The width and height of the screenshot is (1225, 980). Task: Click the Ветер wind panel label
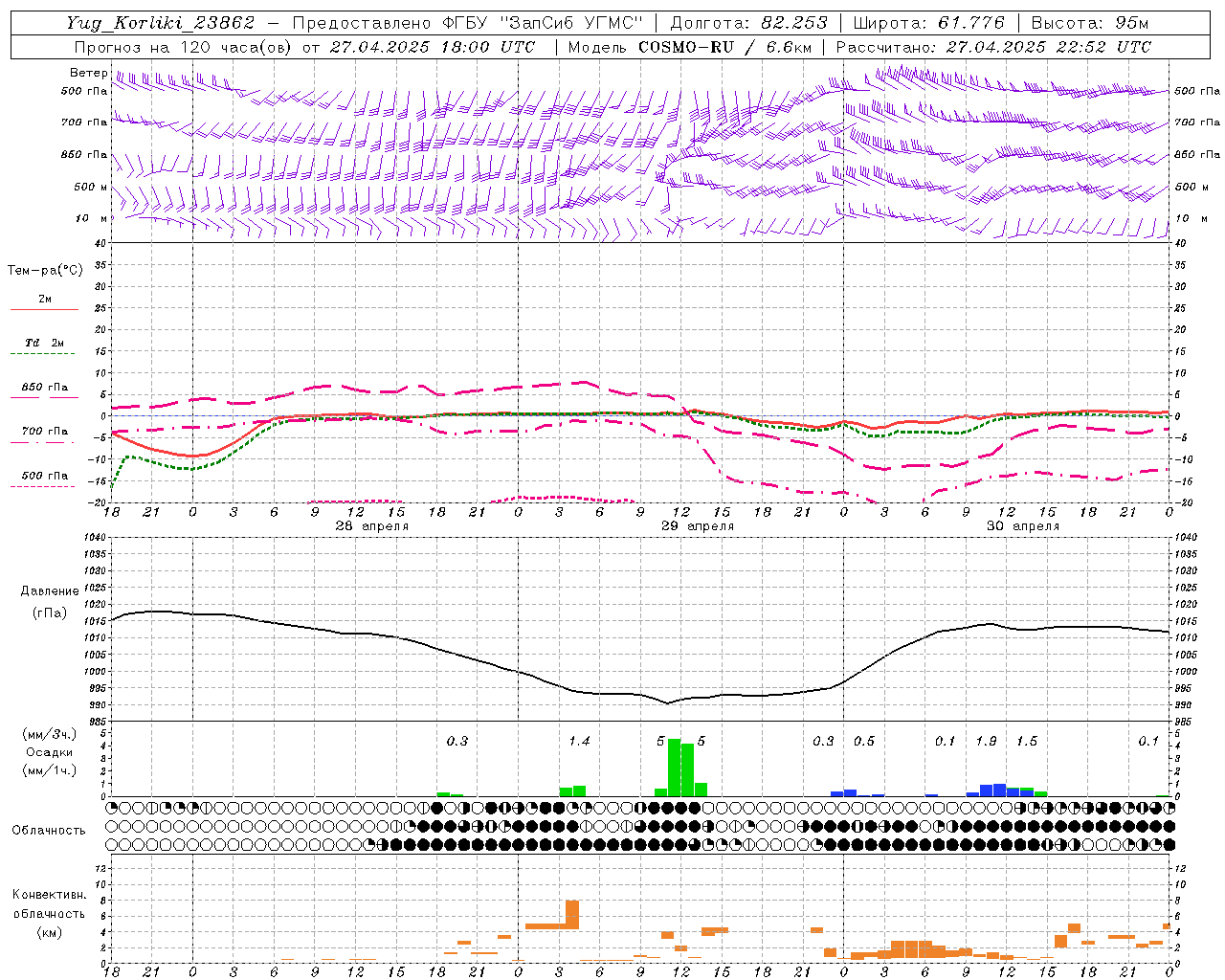88,73
